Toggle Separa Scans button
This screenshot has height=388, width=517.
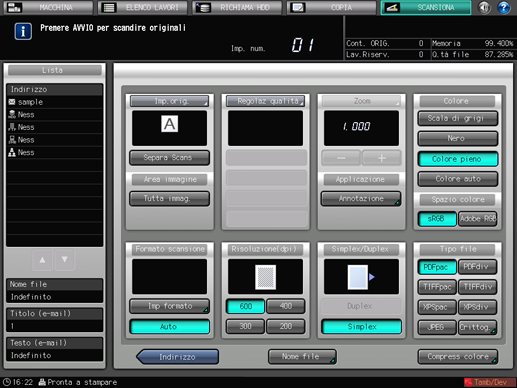tap(169, 158)
